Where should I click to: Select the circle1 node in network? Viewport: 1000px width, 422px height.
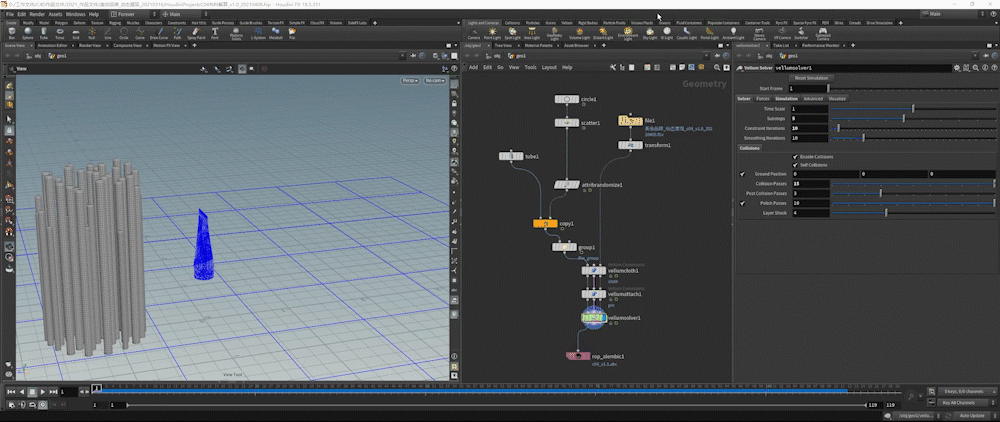566,99
